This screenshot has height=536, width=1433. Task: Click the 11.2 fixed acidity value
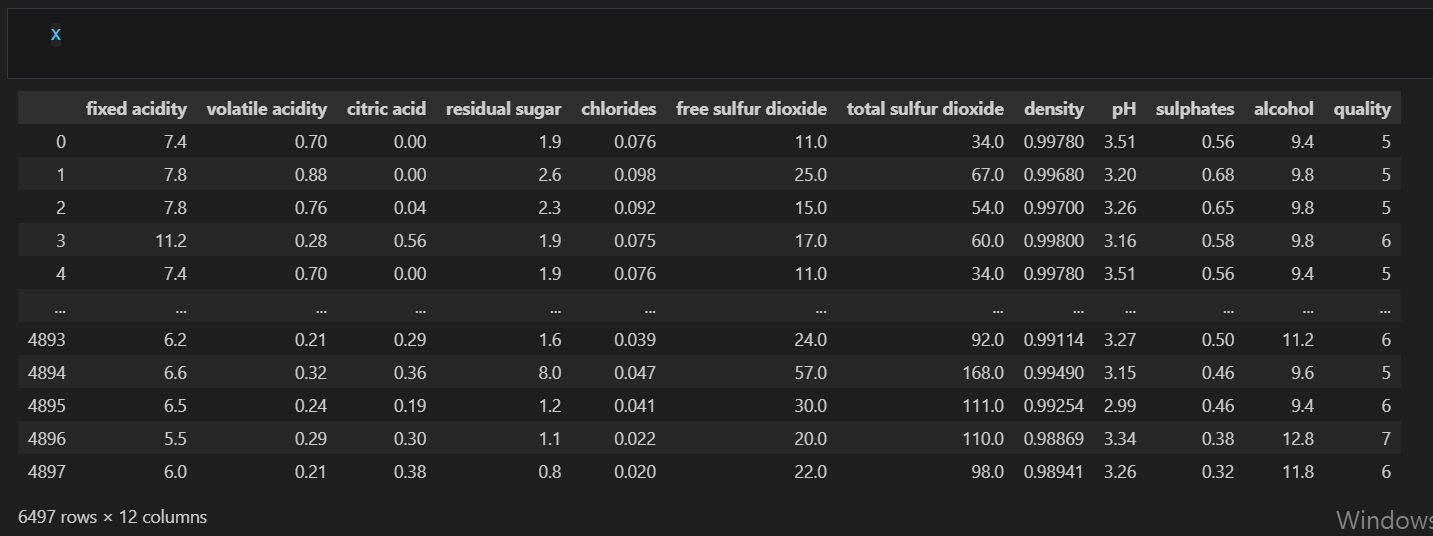[x=173, y=241]
